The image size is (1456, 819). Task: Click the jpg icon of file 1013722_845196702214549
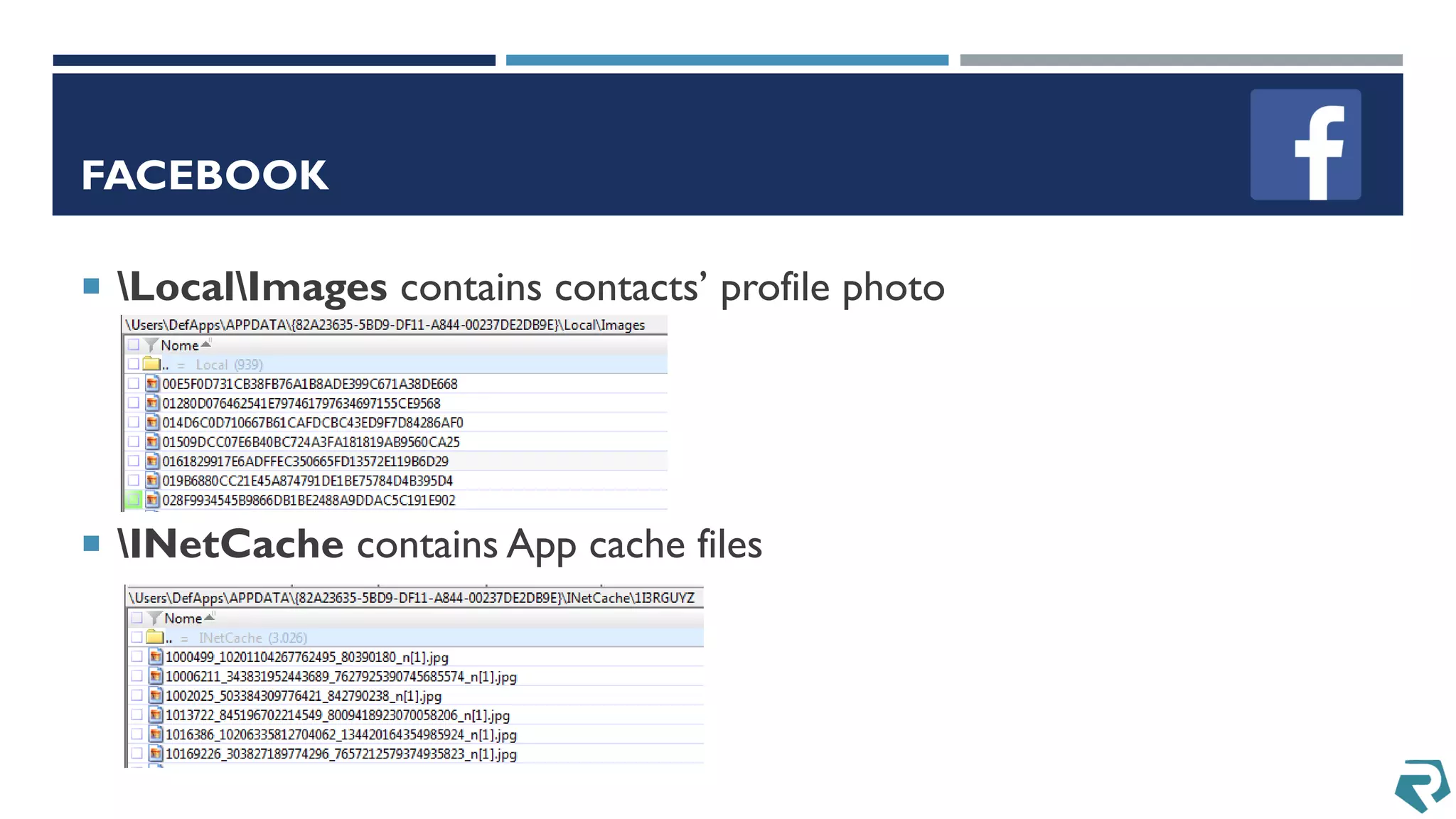point(156,715)
